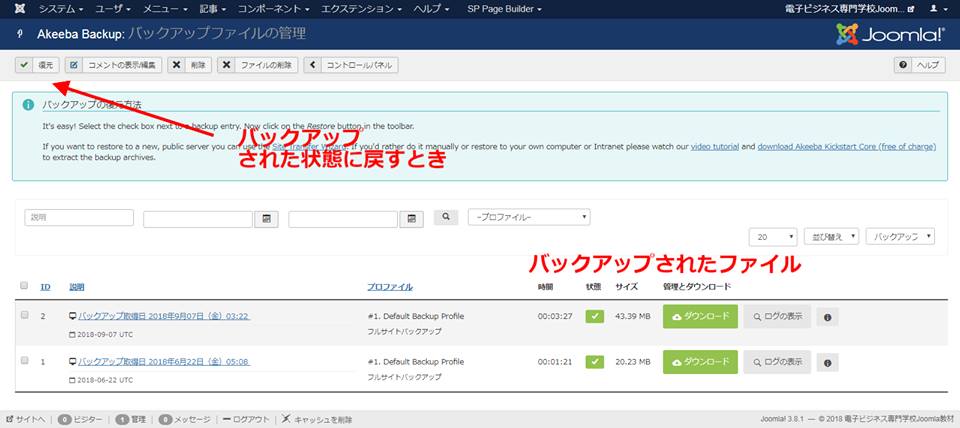Show the info icon for the 43.39 MB backup
The image size is (960, 428).
828,317
